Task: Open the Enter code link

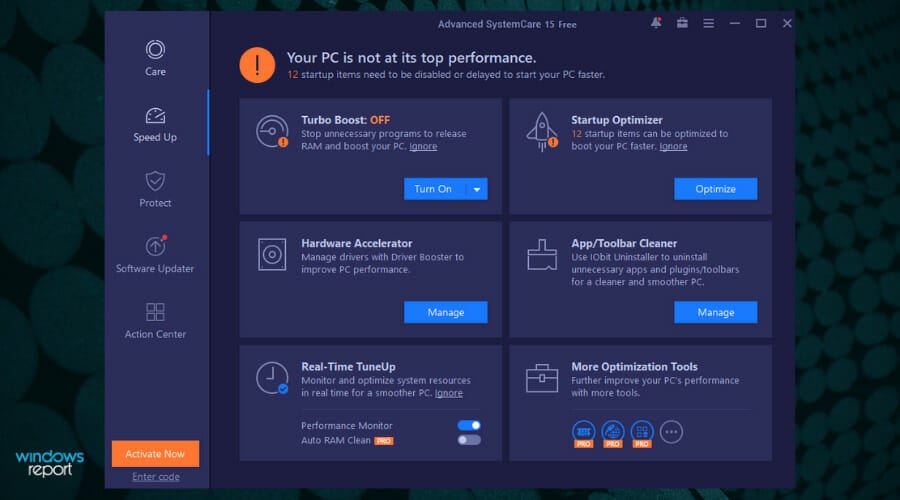Action: pyautogui.click(x=156, y=476)
